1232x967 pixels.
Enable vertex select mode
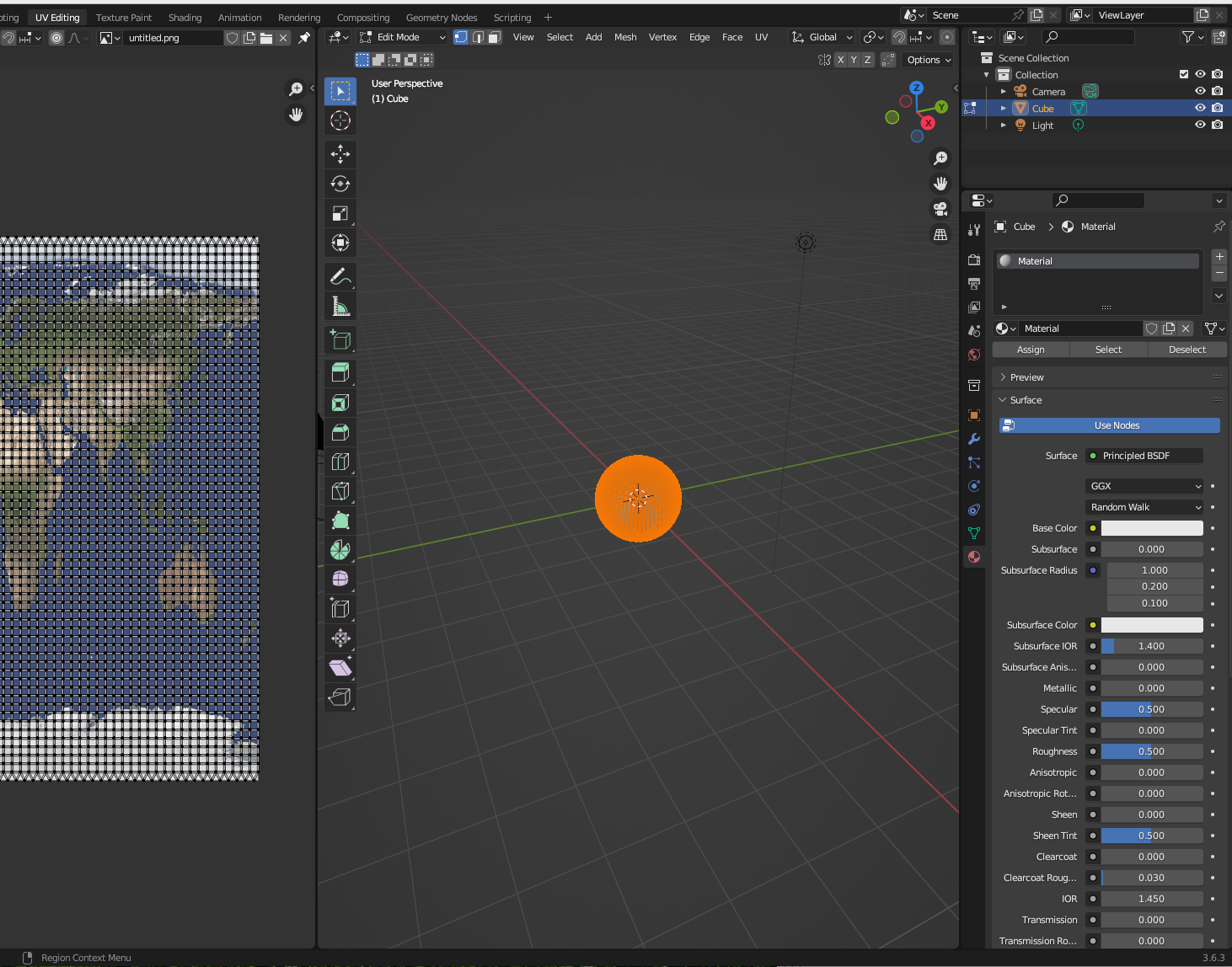[x=461, y=37]
